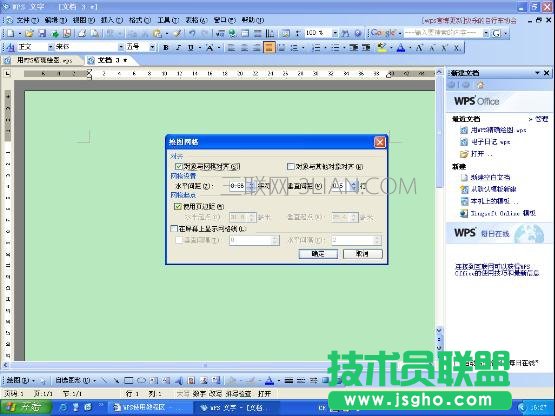
Task: Click the center alignment icon
Action: [x=244, y=47]
